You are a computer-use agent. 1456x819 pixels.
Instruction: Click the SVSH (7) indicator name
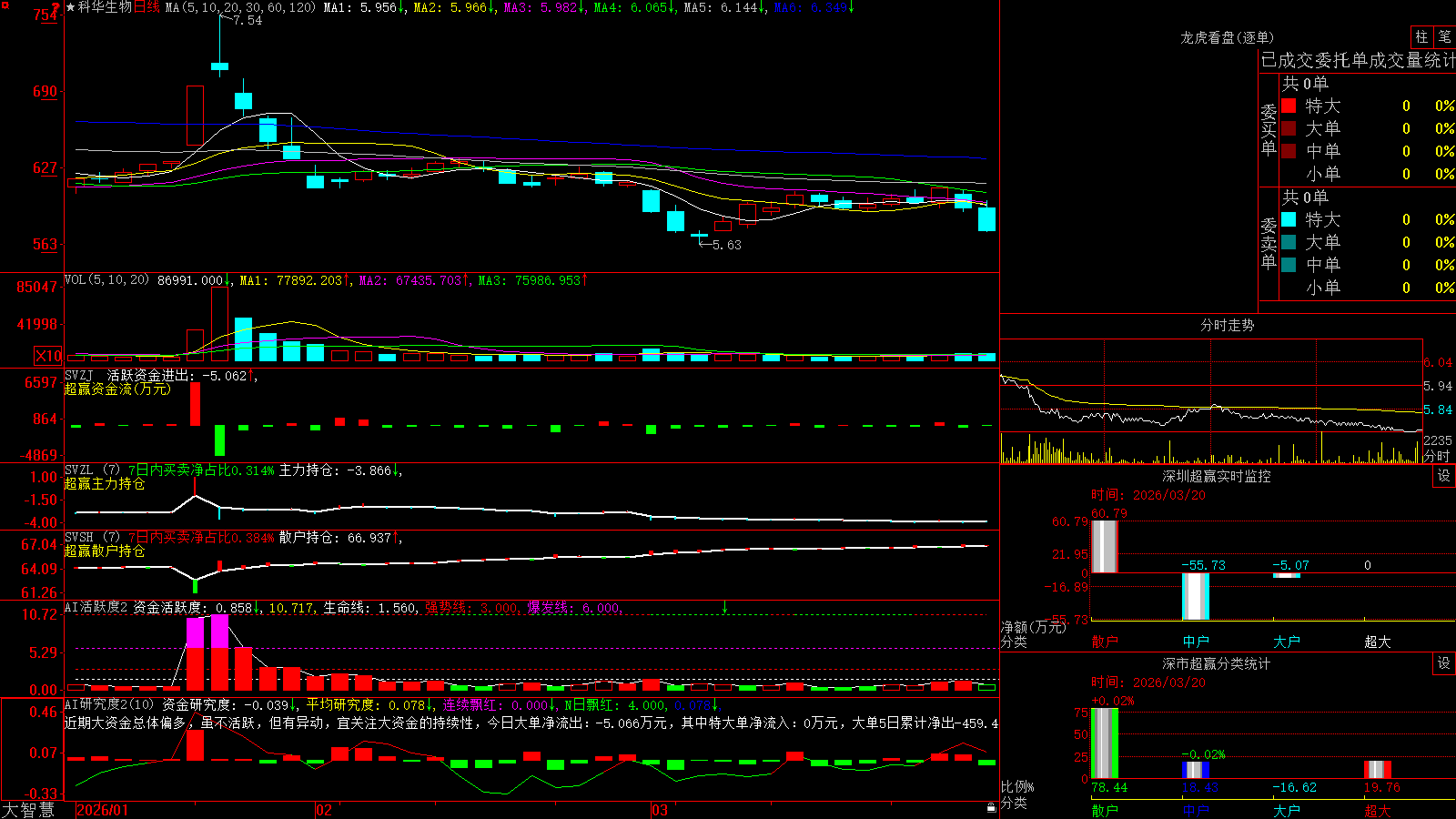point(92,537)
